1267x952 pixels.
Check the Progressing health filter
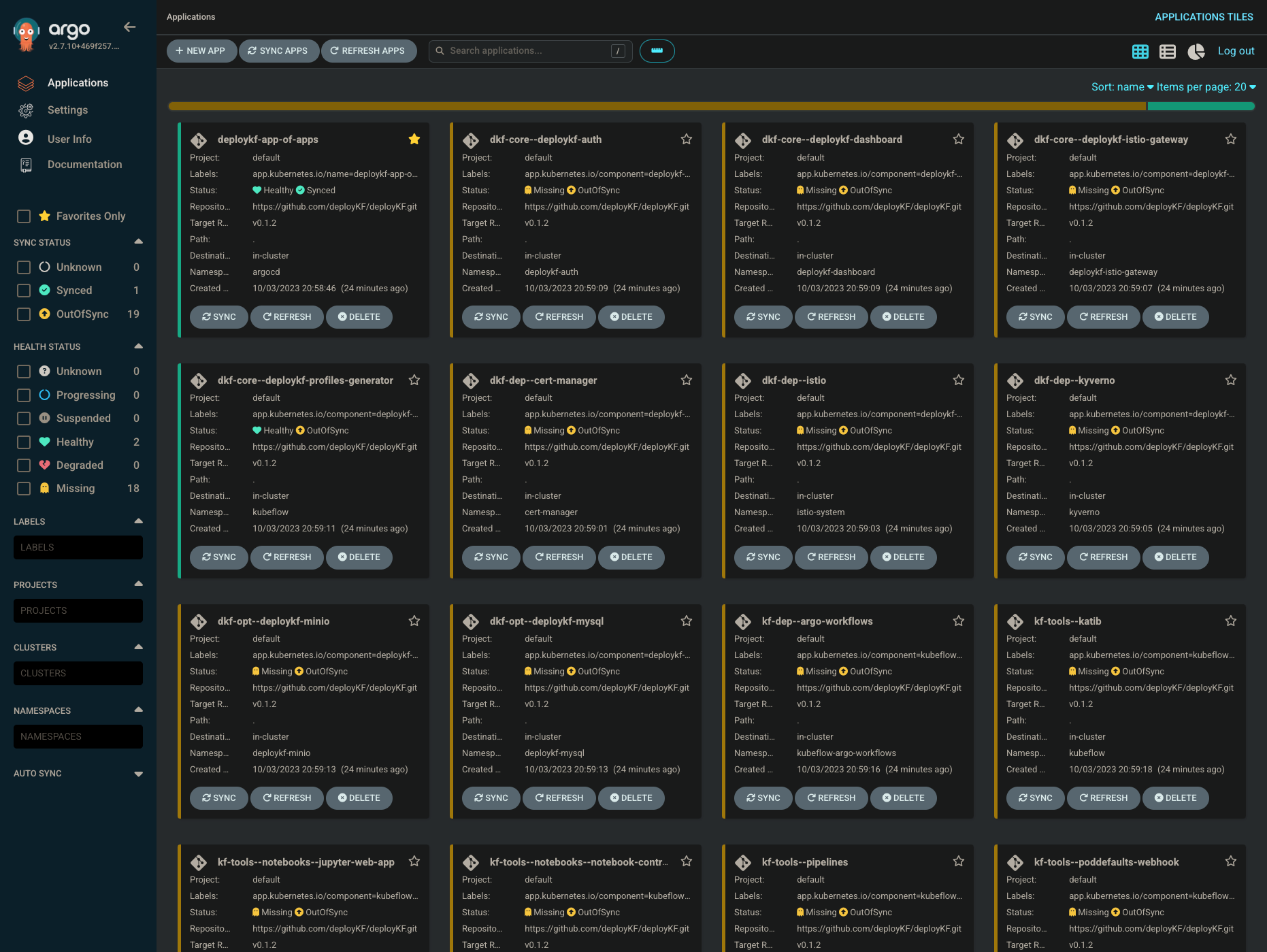point(24,395)
